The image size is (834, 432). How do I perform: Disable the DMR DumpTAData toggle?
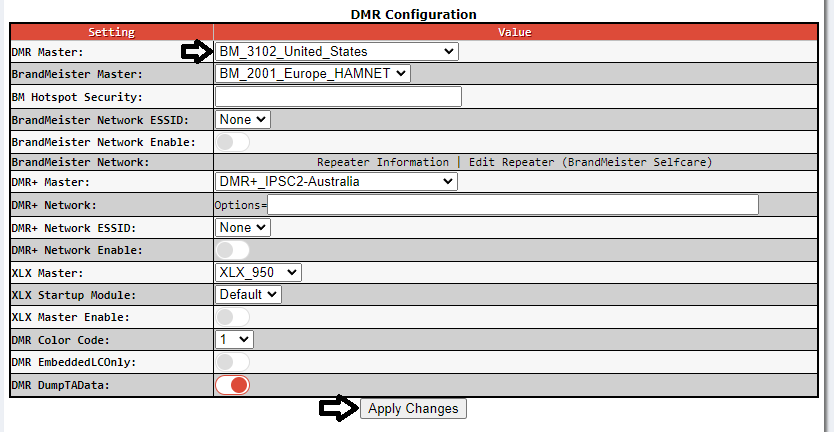click(232, 385)
